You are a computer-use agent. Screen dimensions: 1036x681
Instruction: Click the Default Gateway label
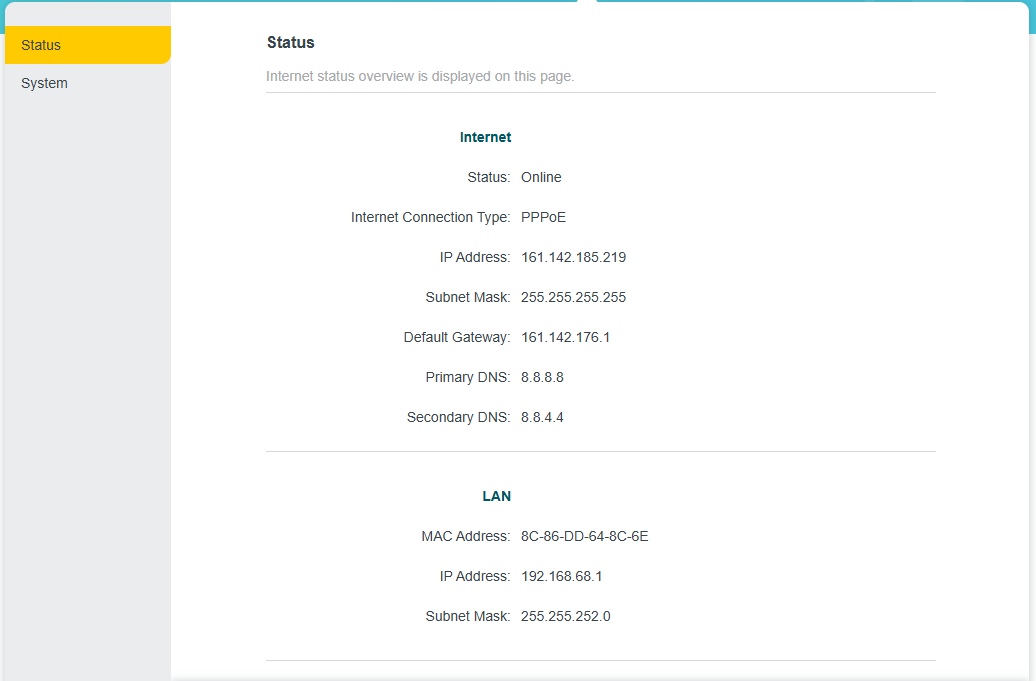(457, 337)
